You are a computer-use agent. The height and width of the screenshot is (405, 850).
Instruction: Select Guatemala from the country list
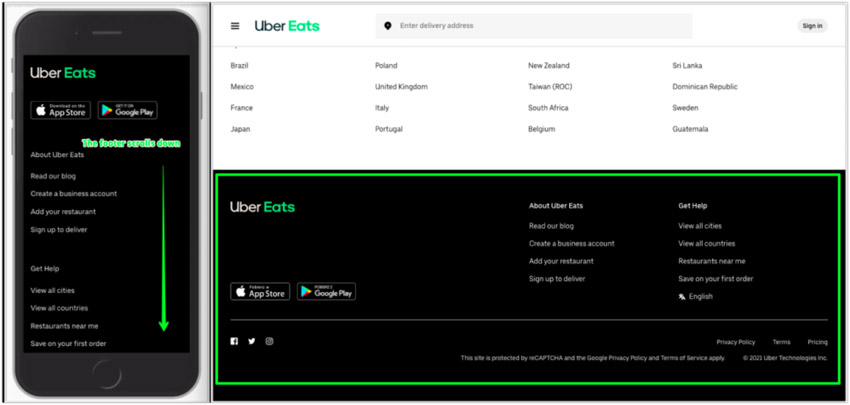[x=690, y=129]
